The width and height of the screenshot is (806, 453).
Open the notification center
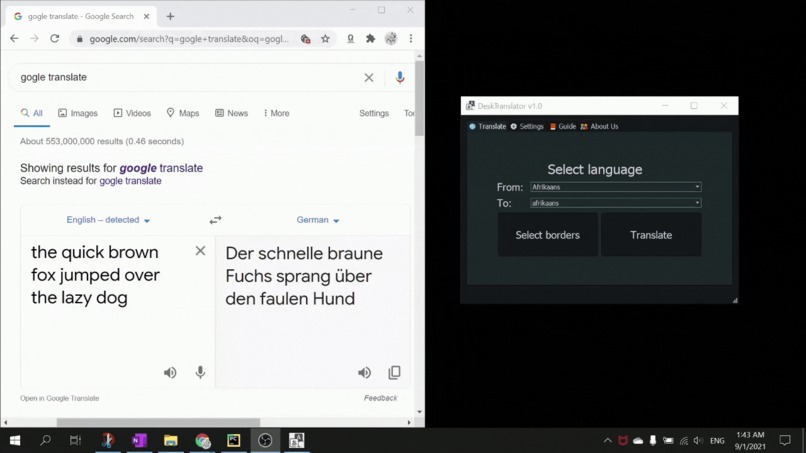pos(785,441)
